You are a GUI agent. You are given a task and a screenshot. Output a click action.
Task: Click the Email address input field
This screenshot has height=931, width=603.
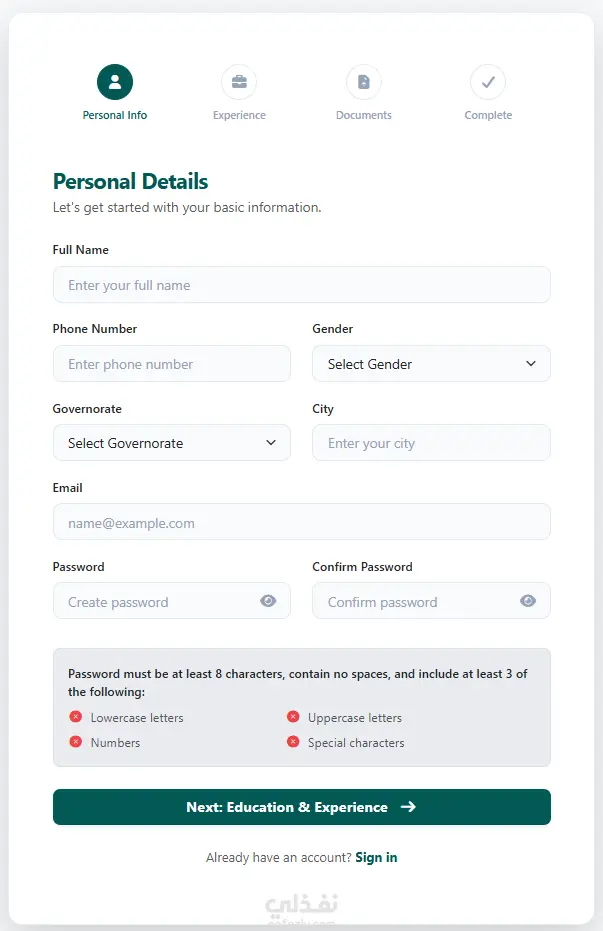point(302,522)
